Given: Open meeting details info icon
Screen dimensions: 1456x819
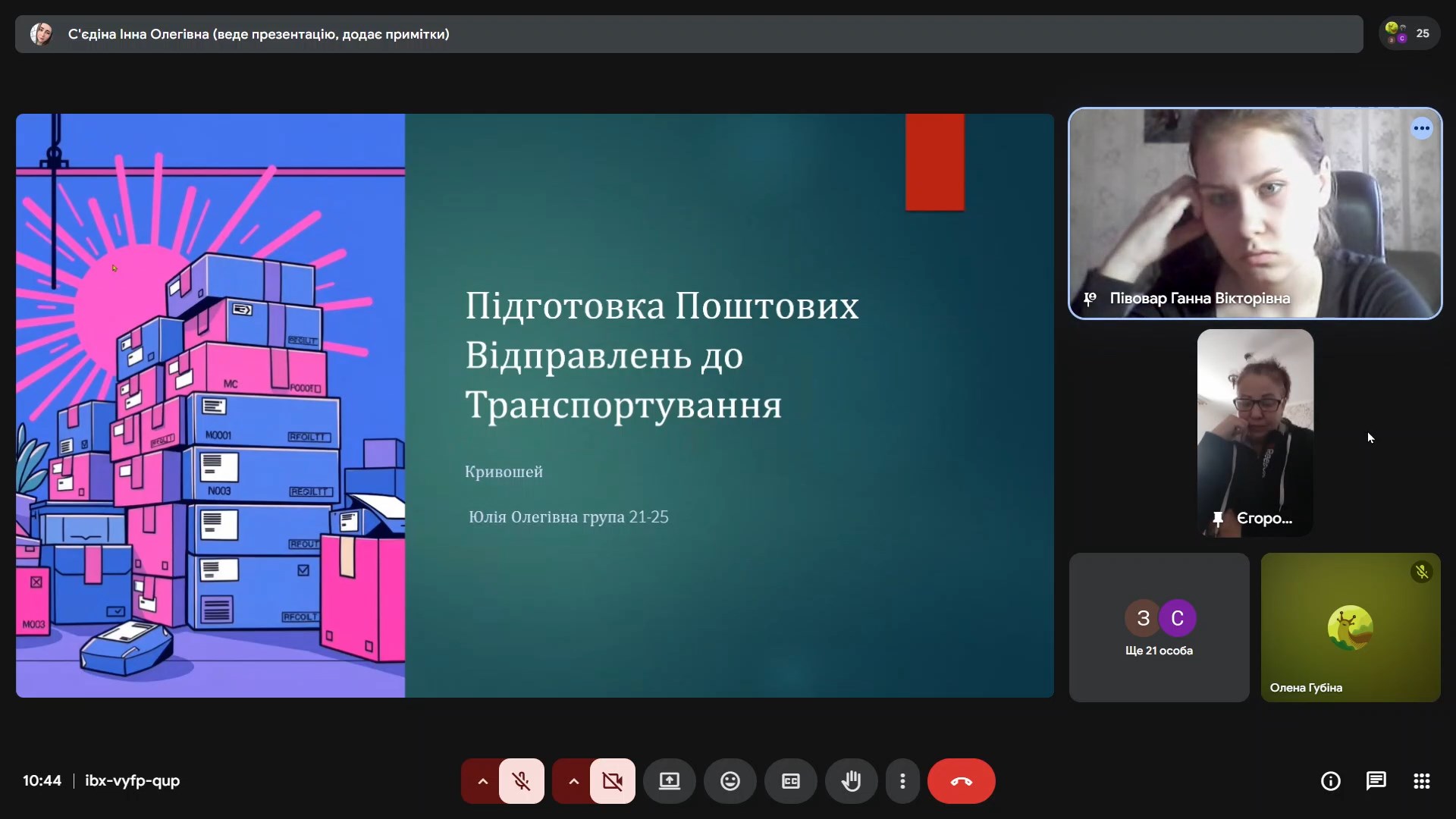Looking at the screenshot, I should (1330, 781).
